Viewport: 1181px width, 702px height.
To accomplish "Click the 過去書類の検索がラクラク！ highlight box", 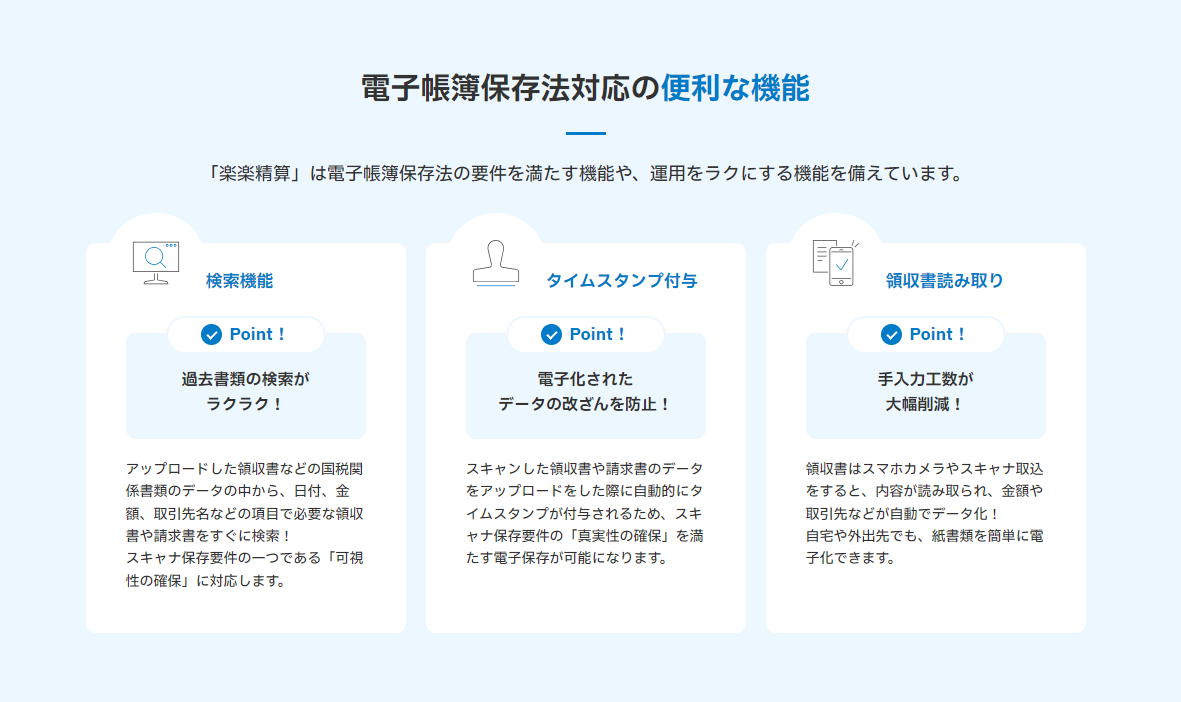I will pos(246,392).
